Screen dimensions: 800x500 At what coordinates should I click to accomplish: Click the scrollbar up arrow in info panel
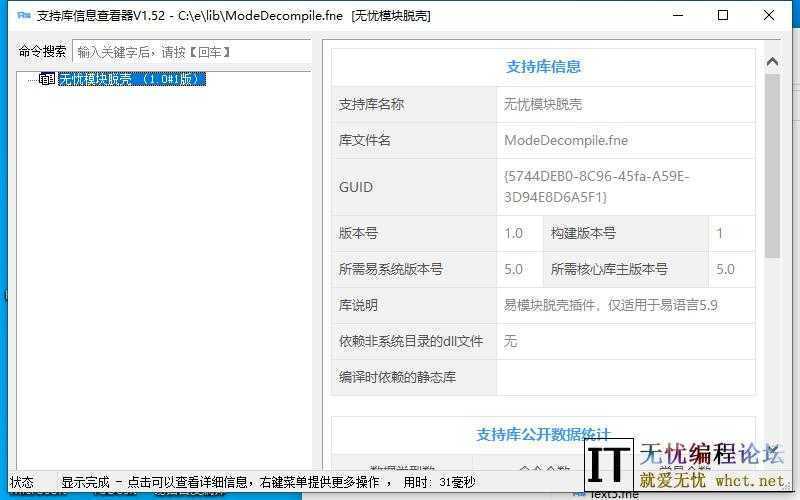point(772,61)
